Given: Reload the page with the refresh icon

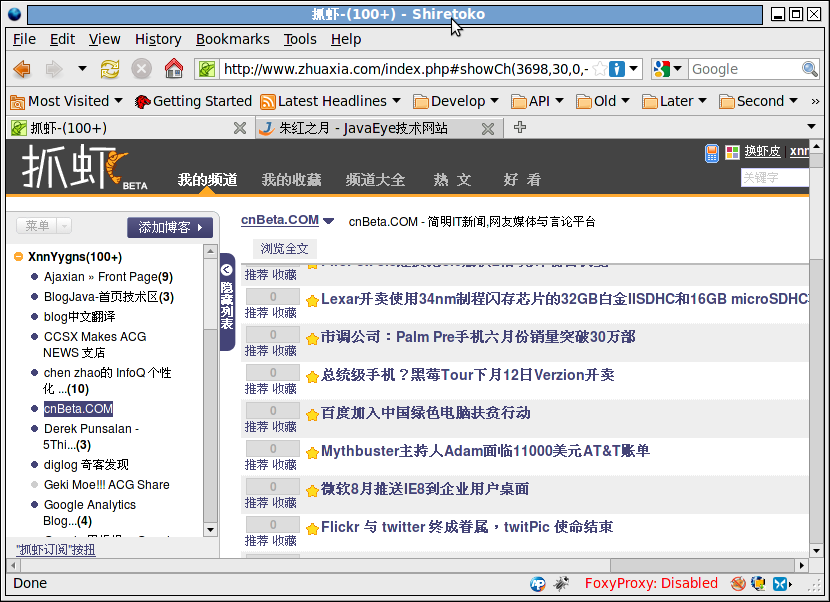Looking at the screenshot, I should (110, 69).
